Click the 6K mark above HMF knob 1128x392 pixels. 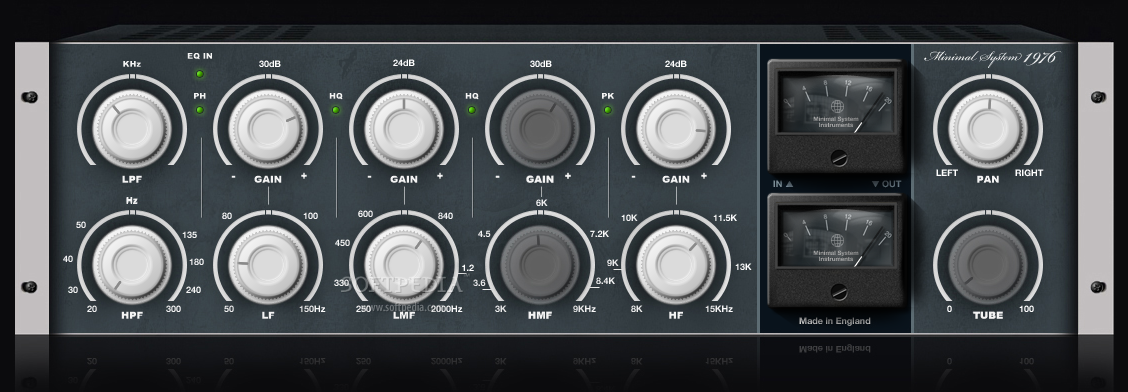pos(542,203)
